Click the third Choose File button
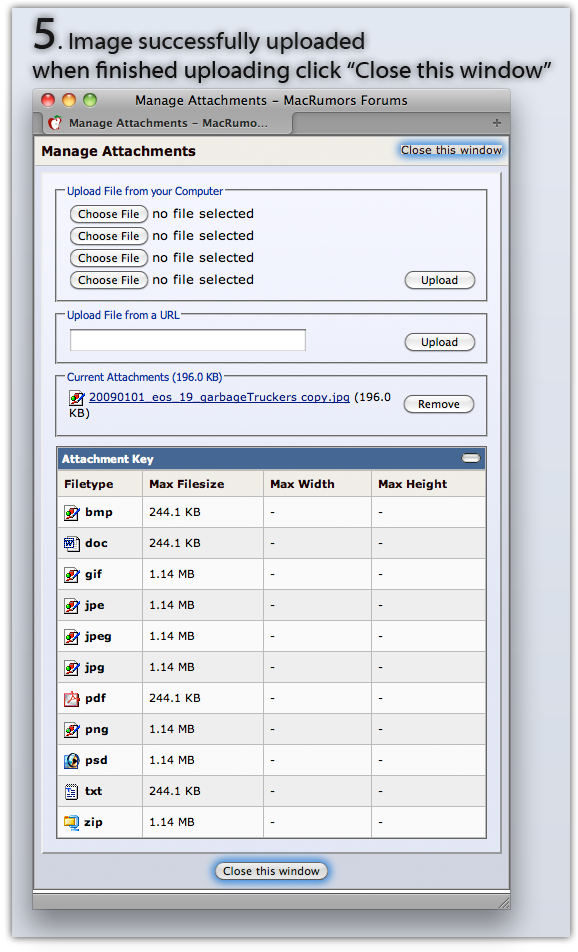The width and height of the screenshot is (578, 952). pos(109,258)
